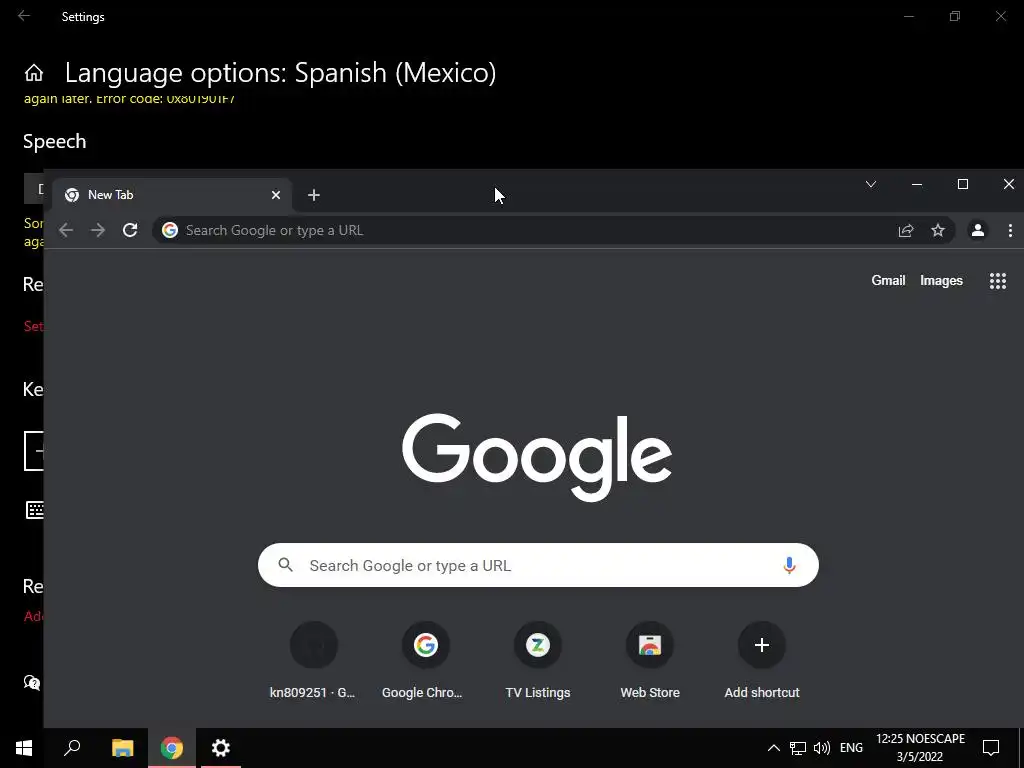Select the Speech section heading
The width and height of the screenshot is (1024, 768).
pos(54,142)
